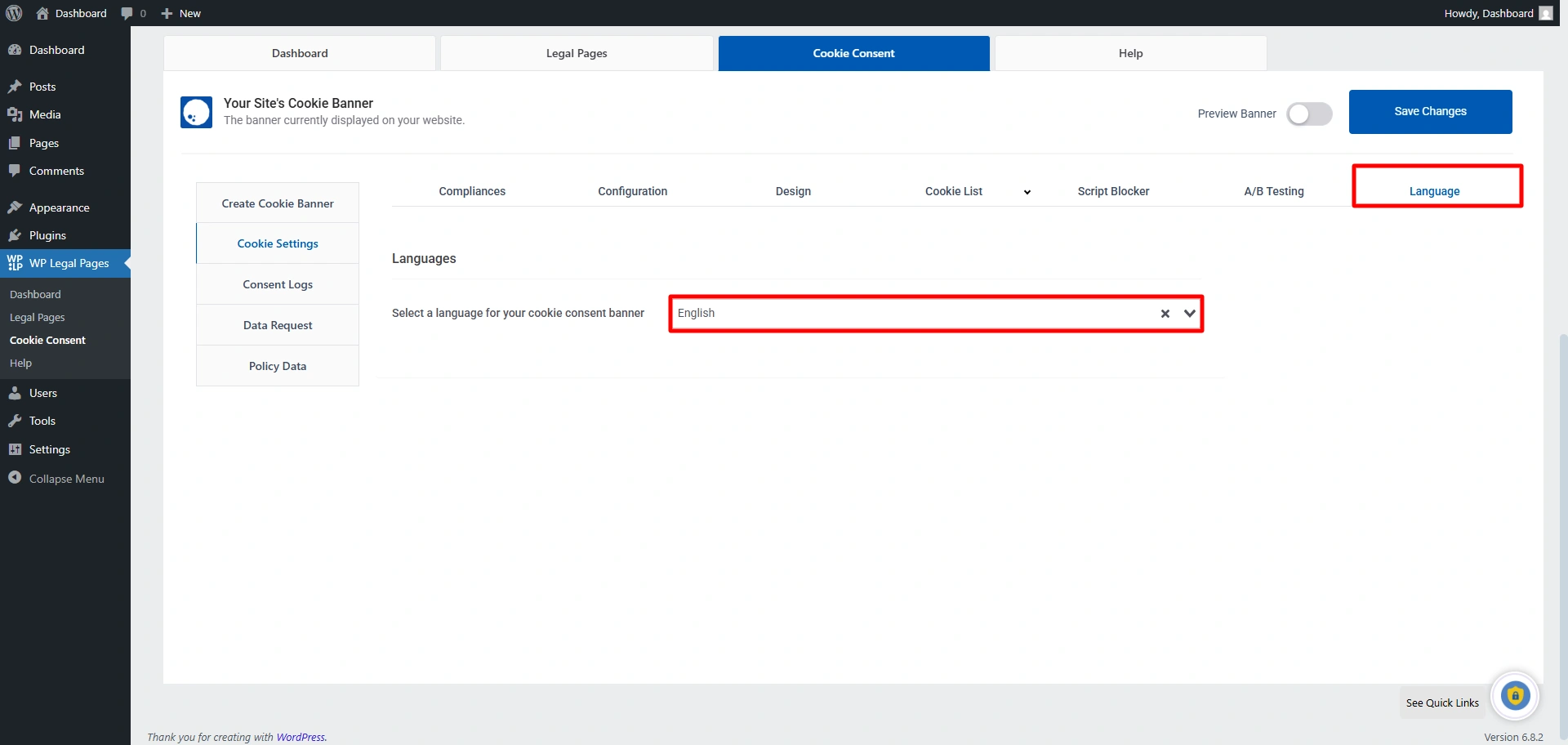Expand the Cookie List dropdown chevron
1568x745 pixels.
(x=1027, y=192)
